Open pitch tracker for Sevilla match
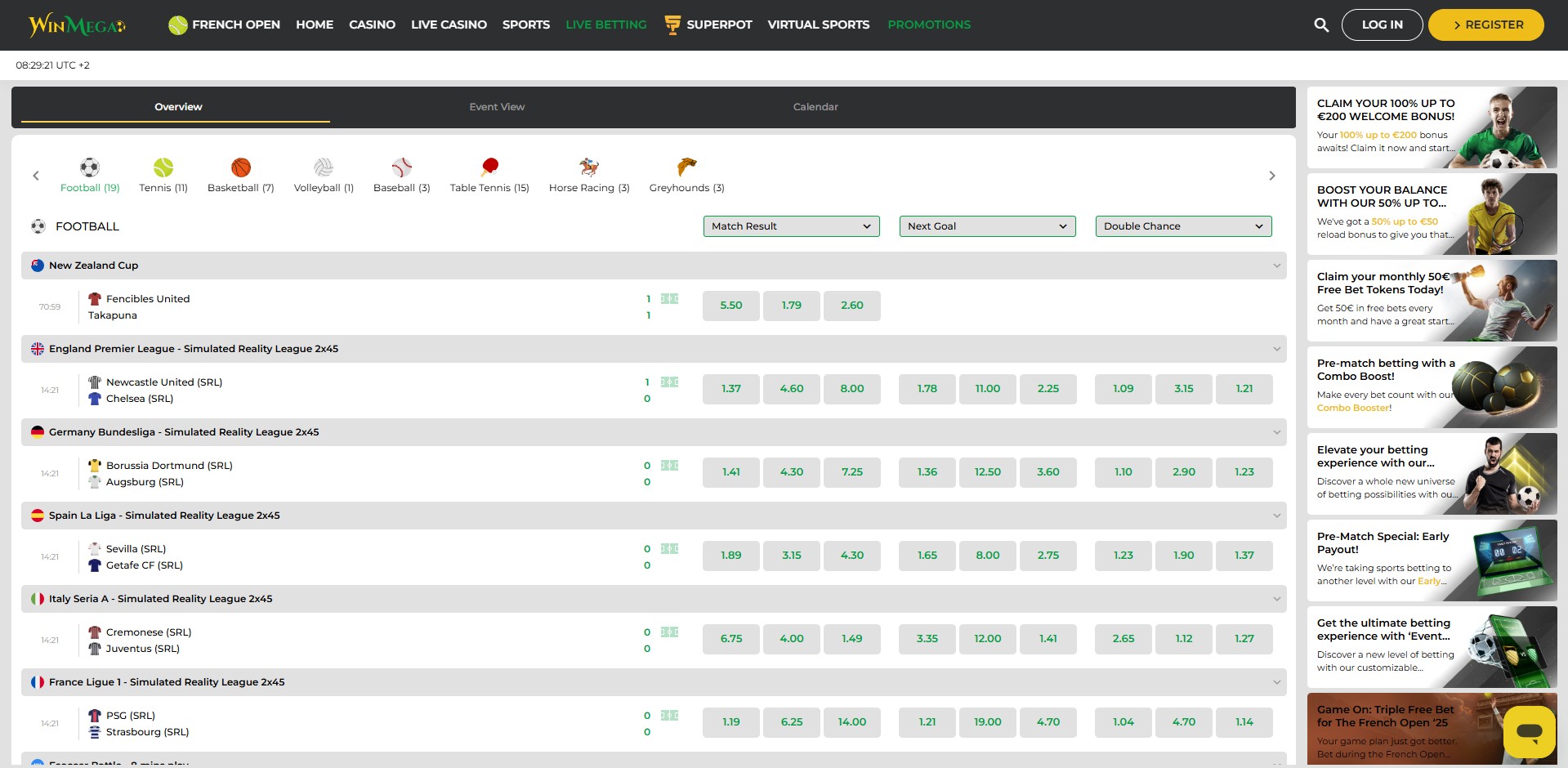This screenshot has width=1568, height=768. click(670, 549)
